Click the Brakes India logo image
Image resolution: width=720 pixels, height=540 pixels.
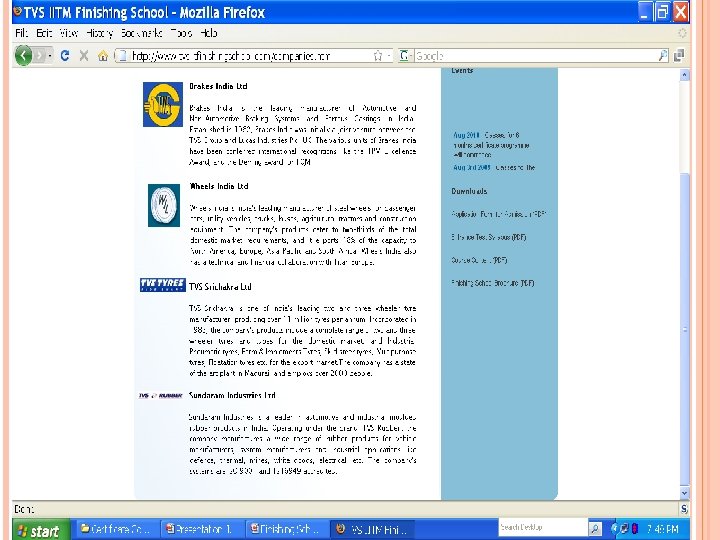click(163, 105)
